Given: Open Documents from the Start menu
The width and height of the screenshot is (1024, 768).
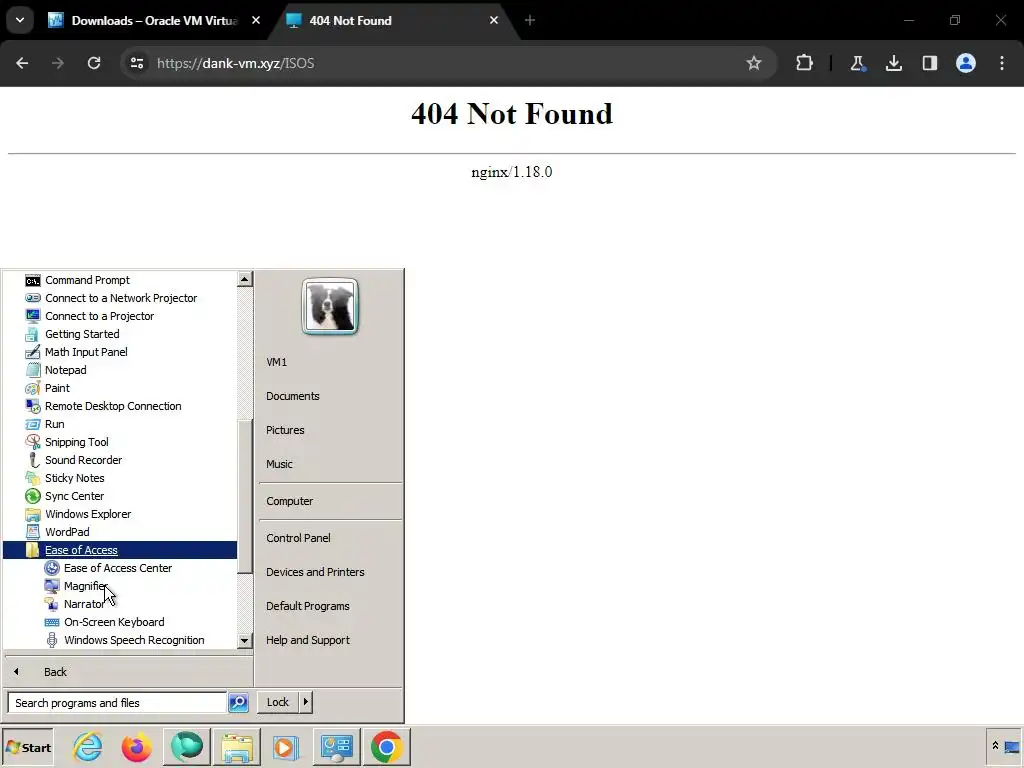Looking at the screenshot, I should tap(293, 396).
